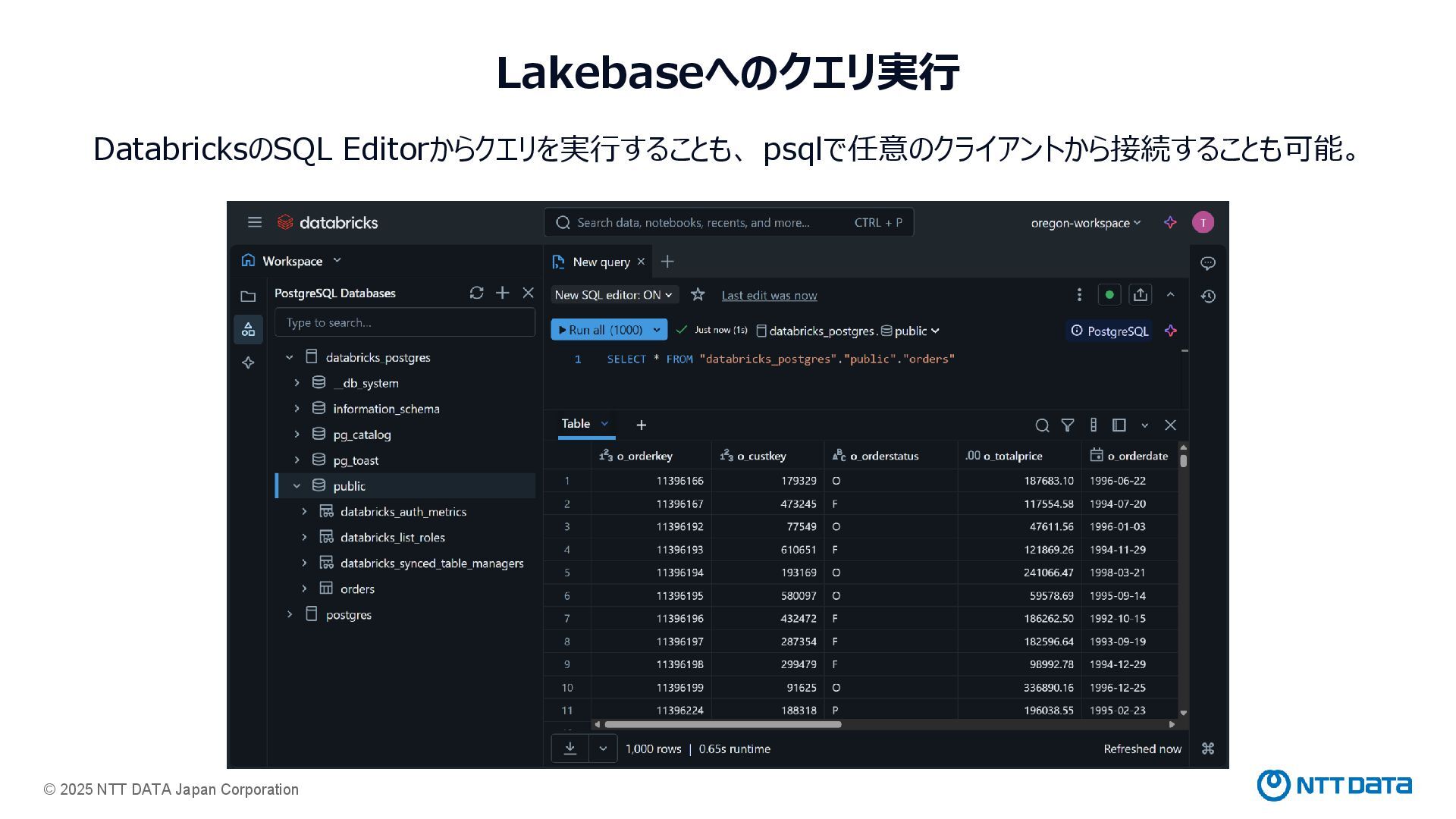Open the download options dropdown arrow
This screenshot has height=819, width=1456.
point(603,748)
